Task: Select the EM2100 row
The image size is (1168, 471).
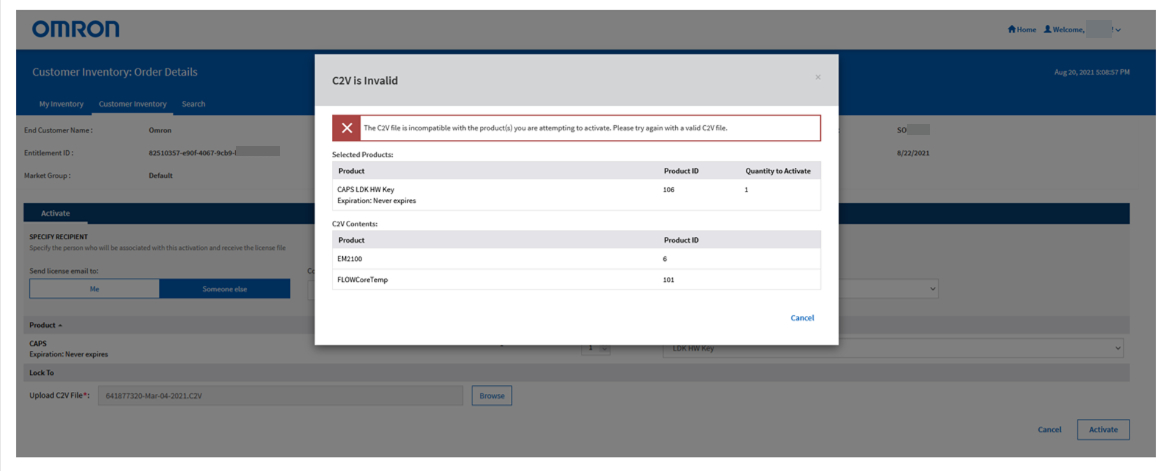Action: tap(577, 259)
